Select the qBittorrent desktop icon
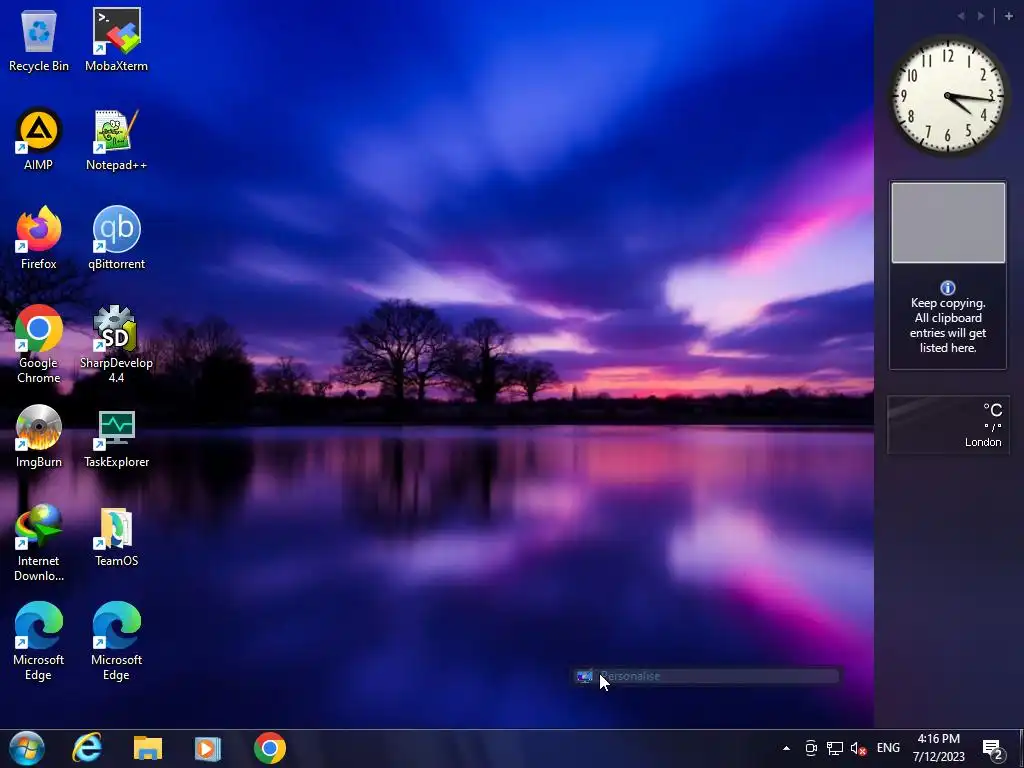Image resolution: width=1024 pixels, height=768 pixels. click(116, 238)
